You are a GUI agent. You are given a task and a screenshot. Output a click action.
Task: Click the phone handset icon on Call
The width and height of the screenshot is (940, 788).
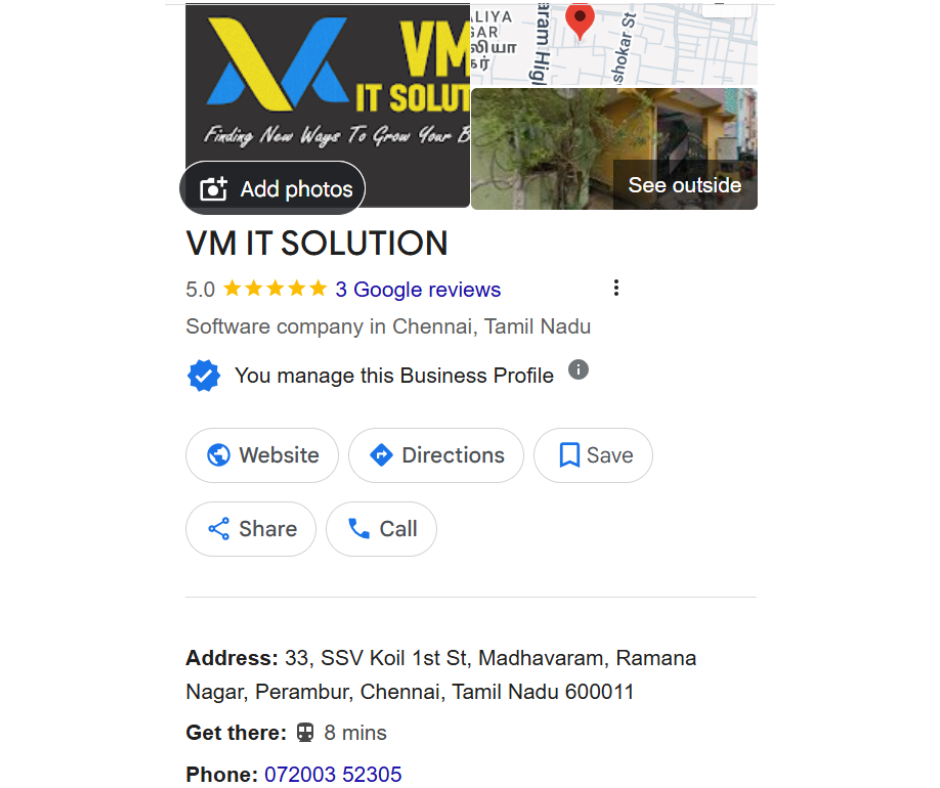359,529
